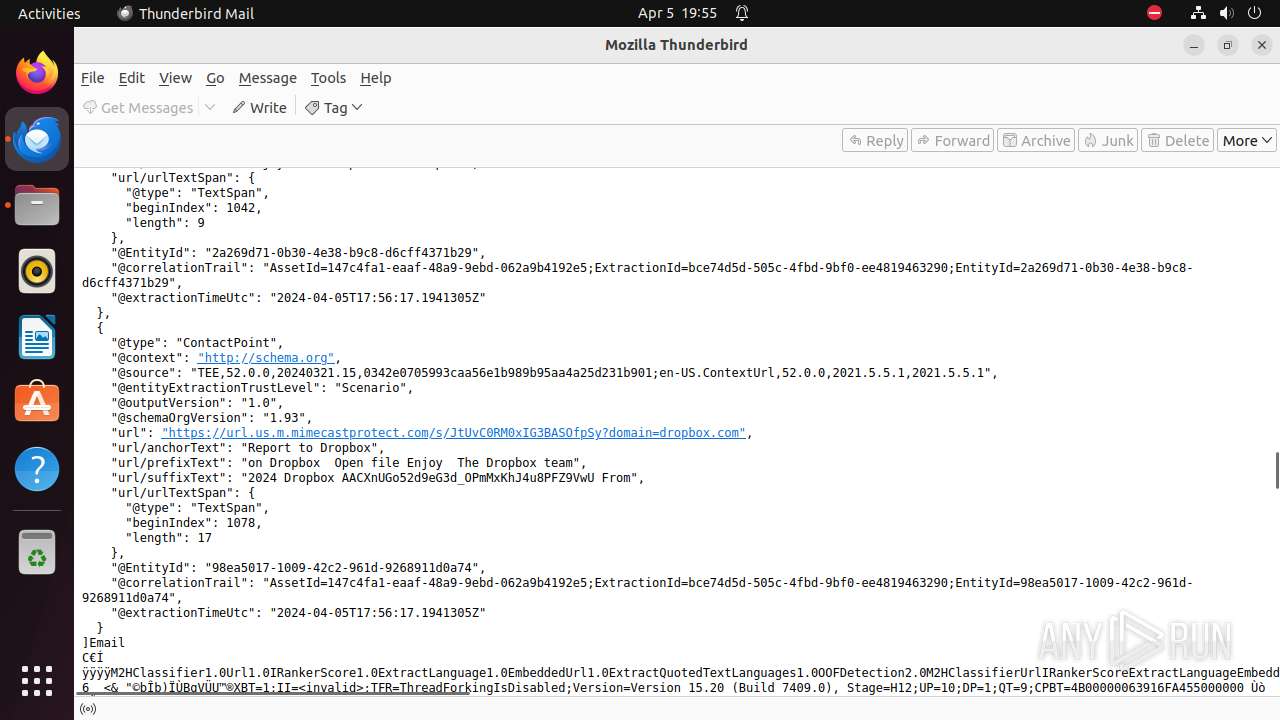Click the Reply button
Screen dimensions: 1280x720
pos(875,140)
